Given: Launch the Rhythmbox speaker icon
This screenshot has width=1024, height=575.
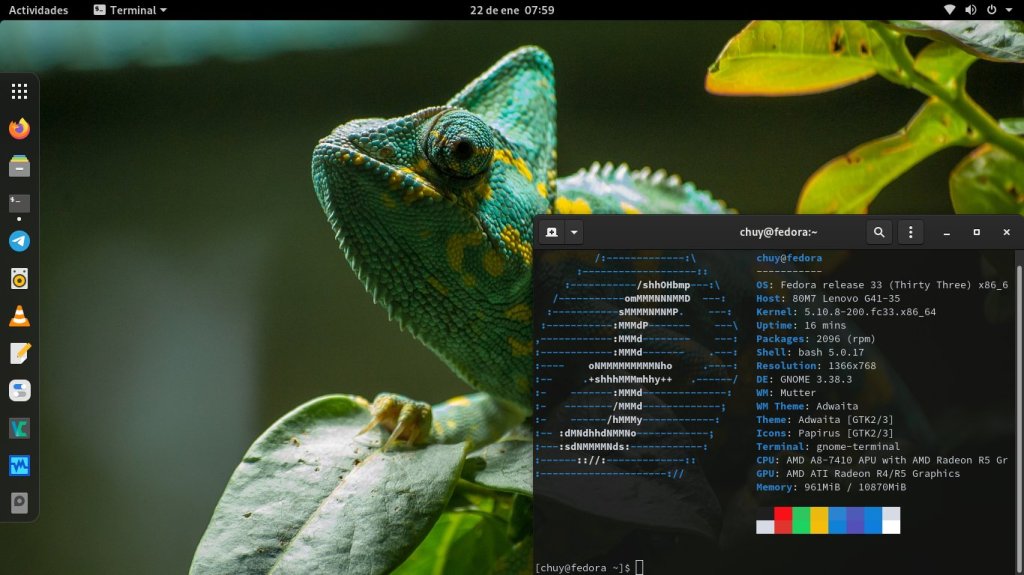Looking at the screenshot, I should [x=19, y=279].
